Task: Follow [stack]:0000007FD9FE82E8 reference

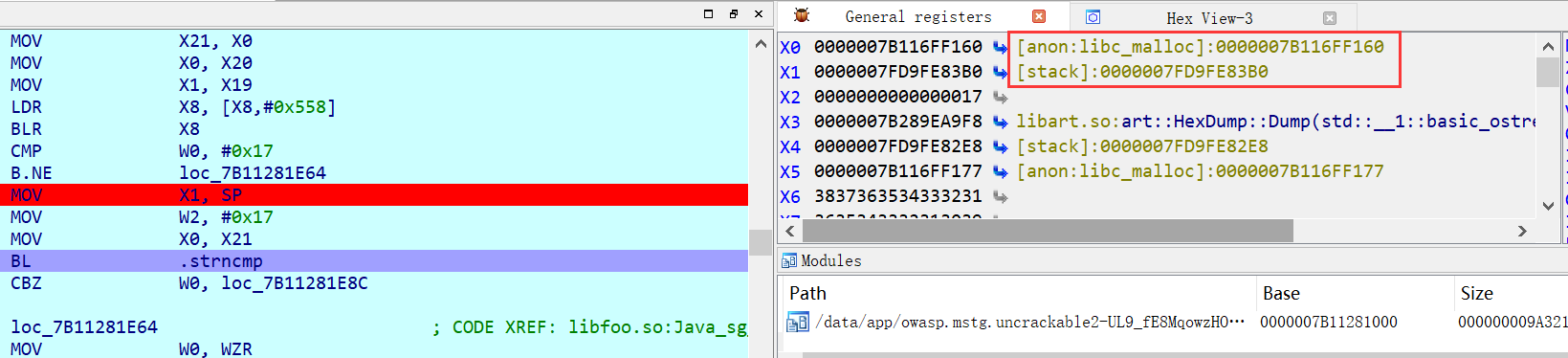Action: tap(1142, 146)
